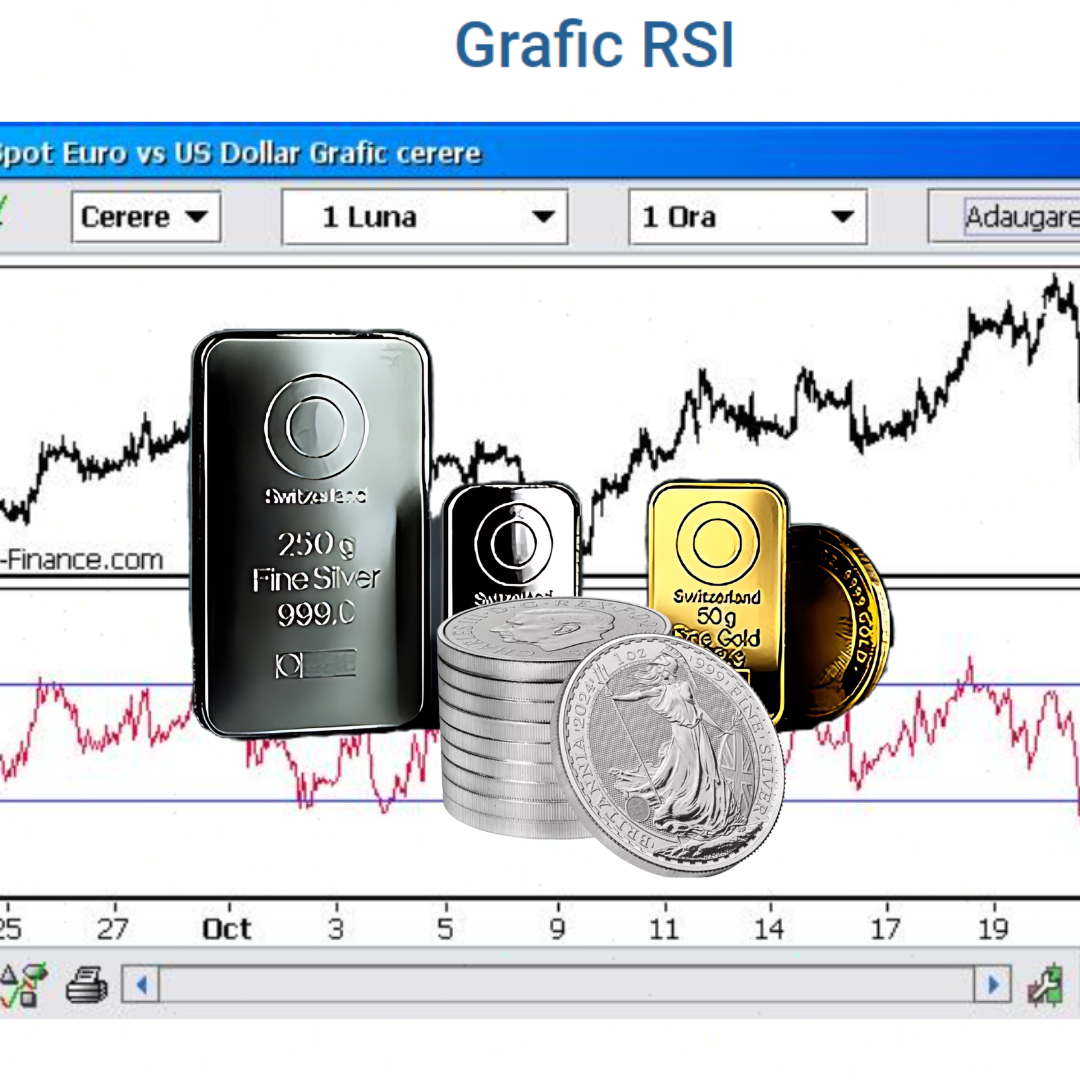
Task: Expand the 1 Luna period dropdown
Action: [425, 217]
